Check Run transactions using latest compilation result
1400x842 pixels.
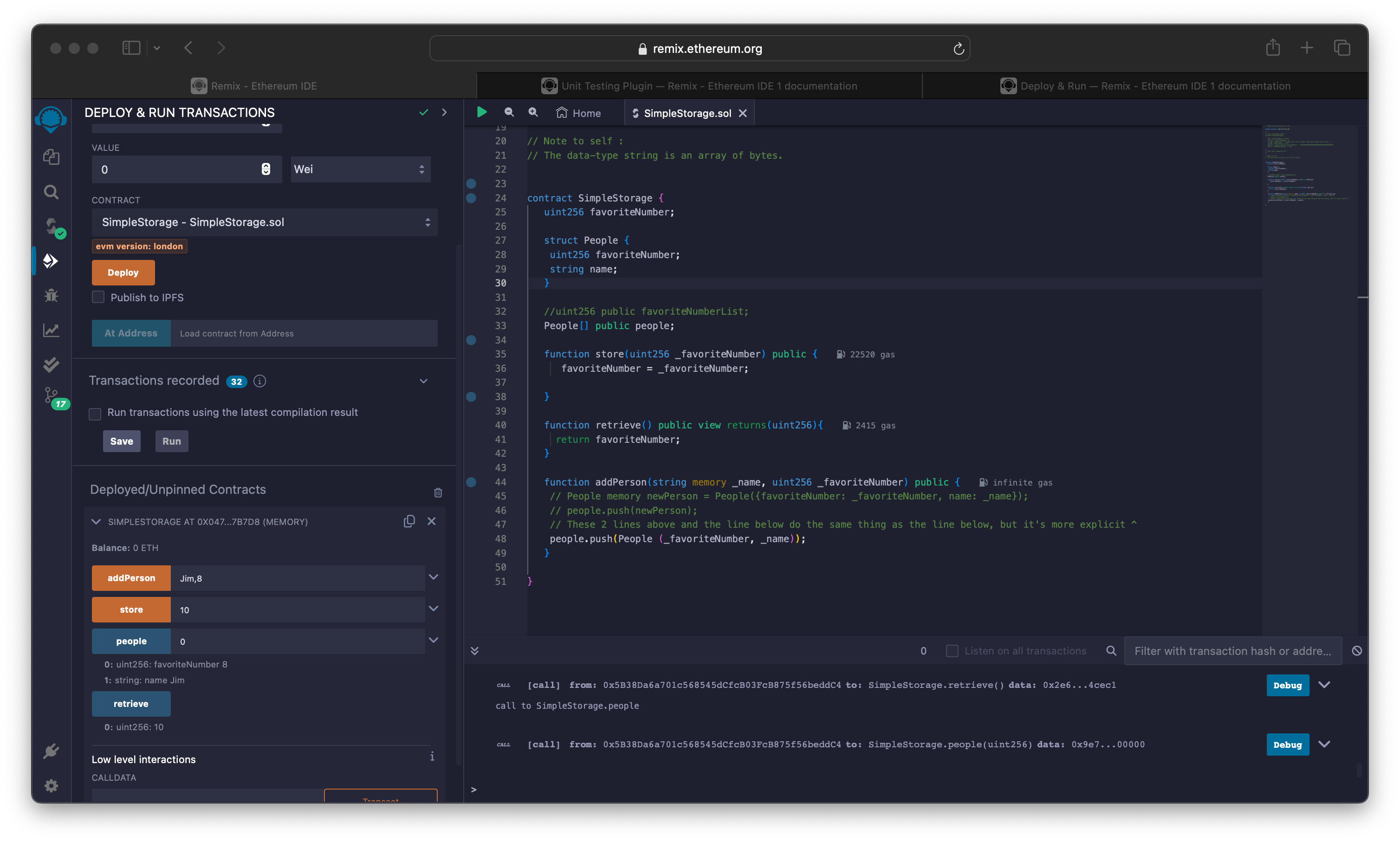pos(95,414)
